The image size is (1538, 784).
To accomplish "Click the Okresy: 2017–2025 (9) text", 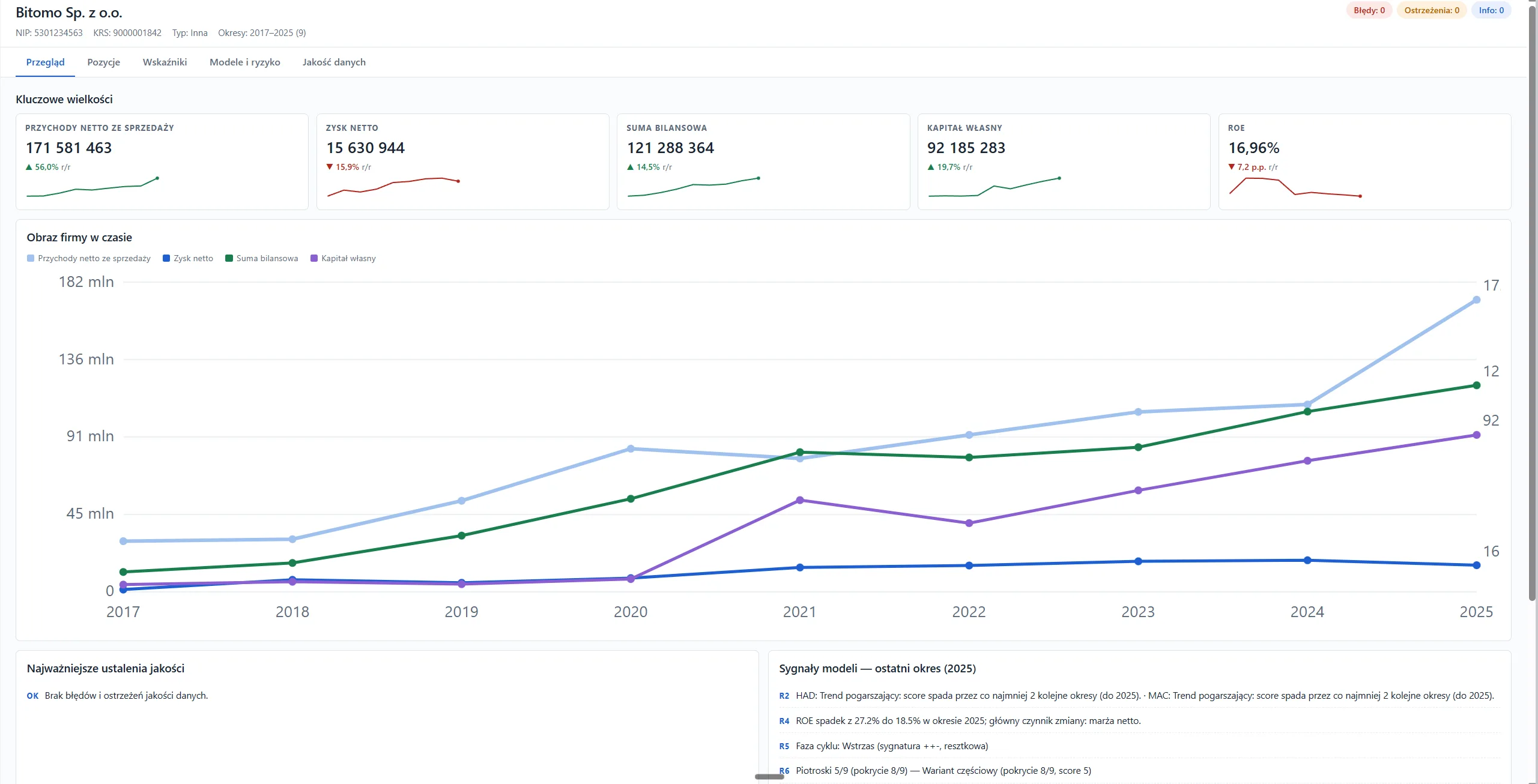I will pos(262,33).
